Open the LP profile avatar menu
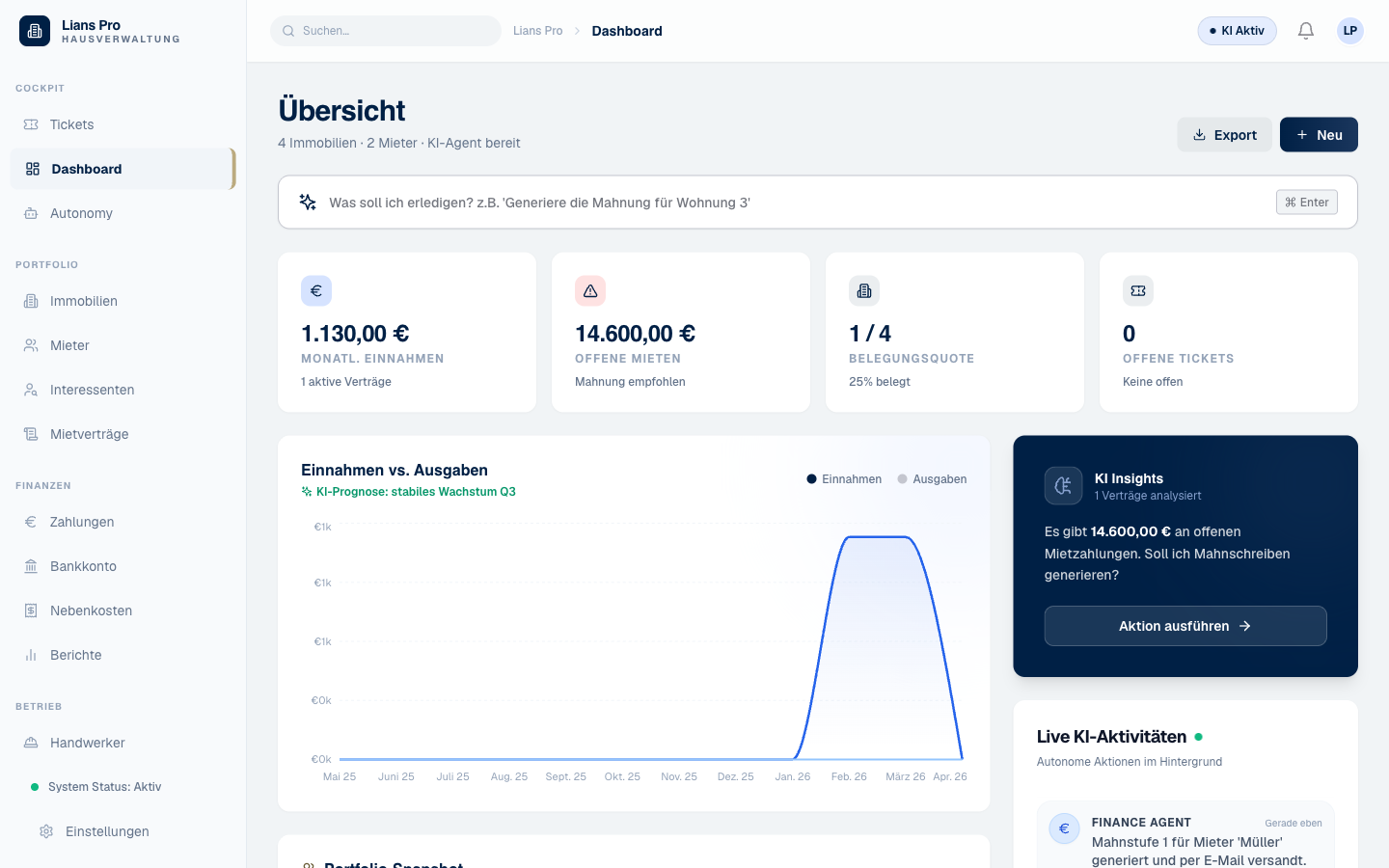1389x868 pixels. (x=1349, y=31)
